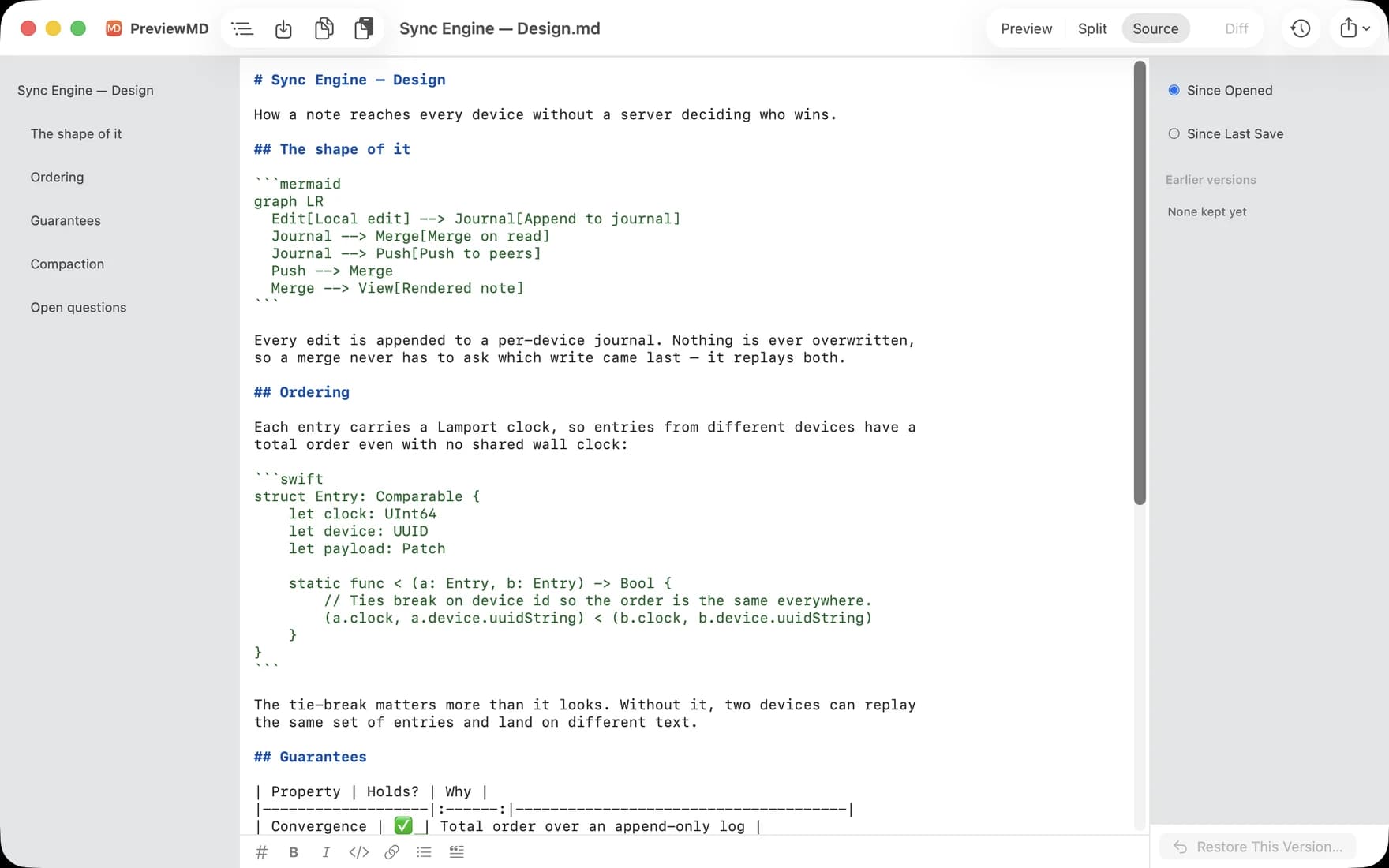Open the Open questions outline entry
This screenshot has height=868, width=1389.
[x=78, y=308]
